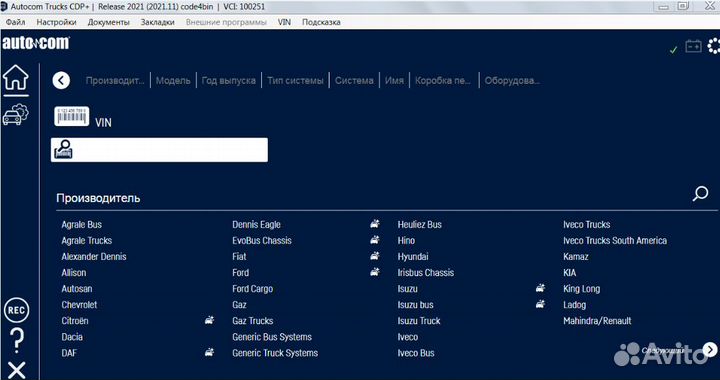This screenshot has width=720, height=380.
Task: Open help via the question mark icon
Action: pyautogui.click(x=17, y=341)
